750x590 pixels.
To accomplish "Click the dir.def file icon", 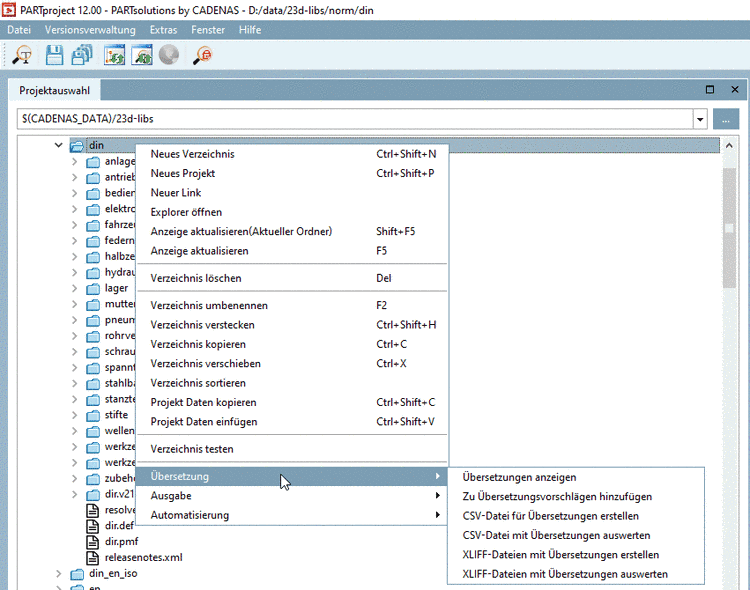I will tap(92, 526).
